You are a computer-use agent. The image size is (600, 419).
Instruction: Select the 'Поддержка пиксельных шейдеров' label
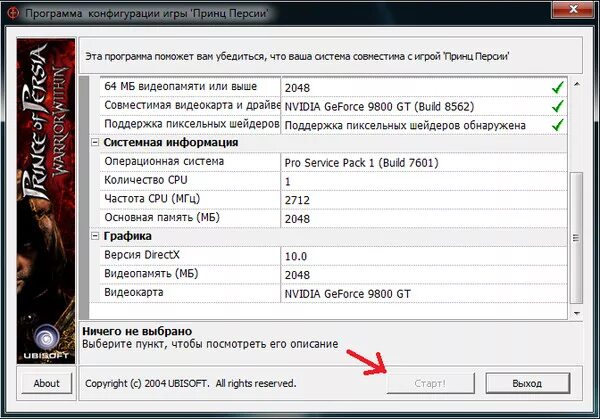click(x=192, y=124)
